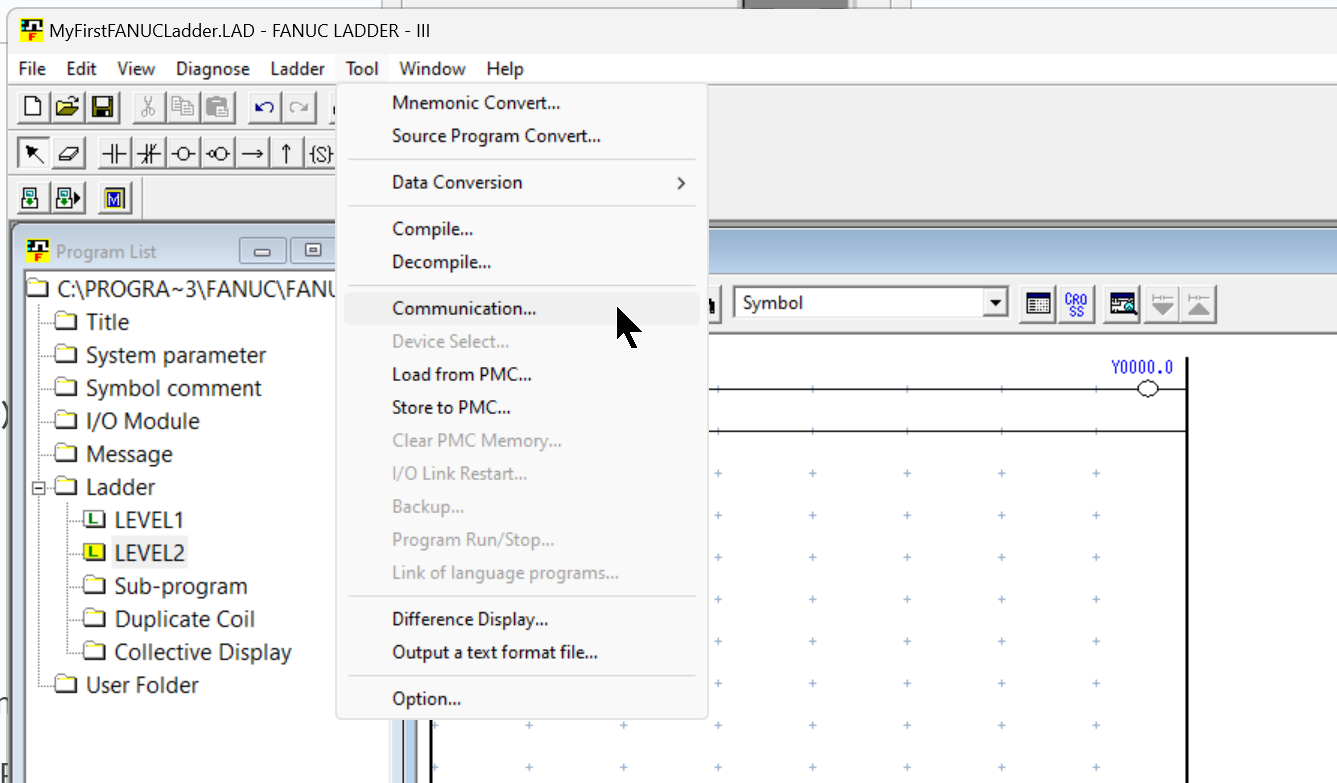Click the Paste clipboard toolbar icon
1337x783 pixels.
click(x=216, y=107)
